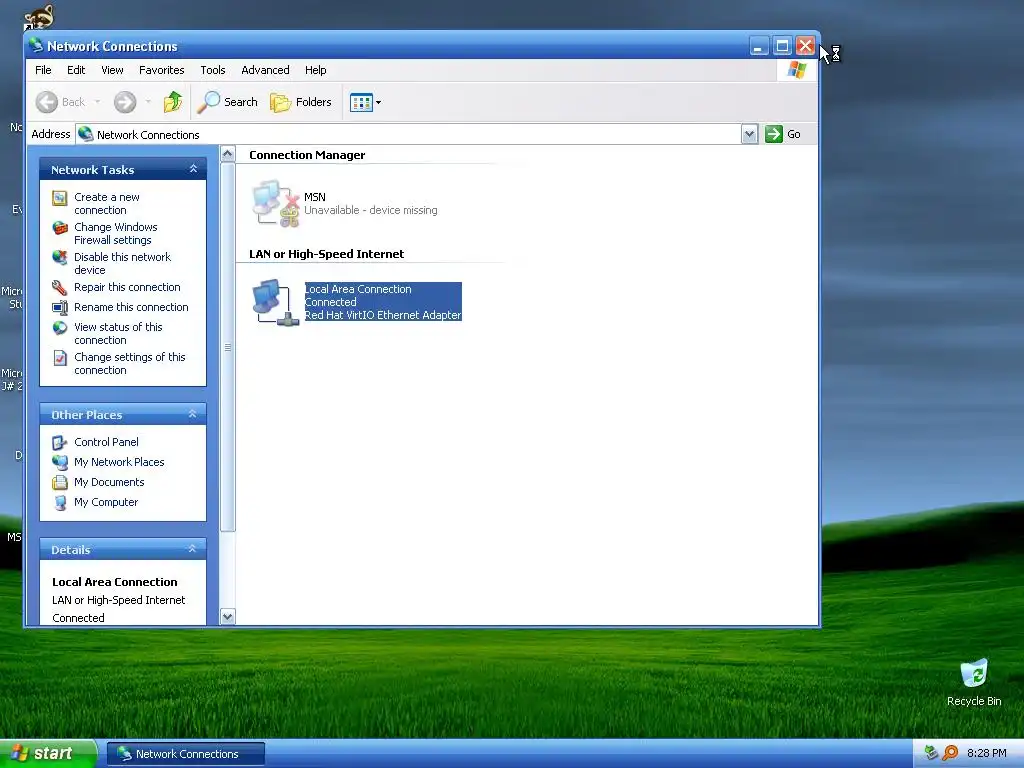This screenshot has width=1024, height=768.
Task: Click the clock showing 8:28 PM
Action: click(986, 753)
